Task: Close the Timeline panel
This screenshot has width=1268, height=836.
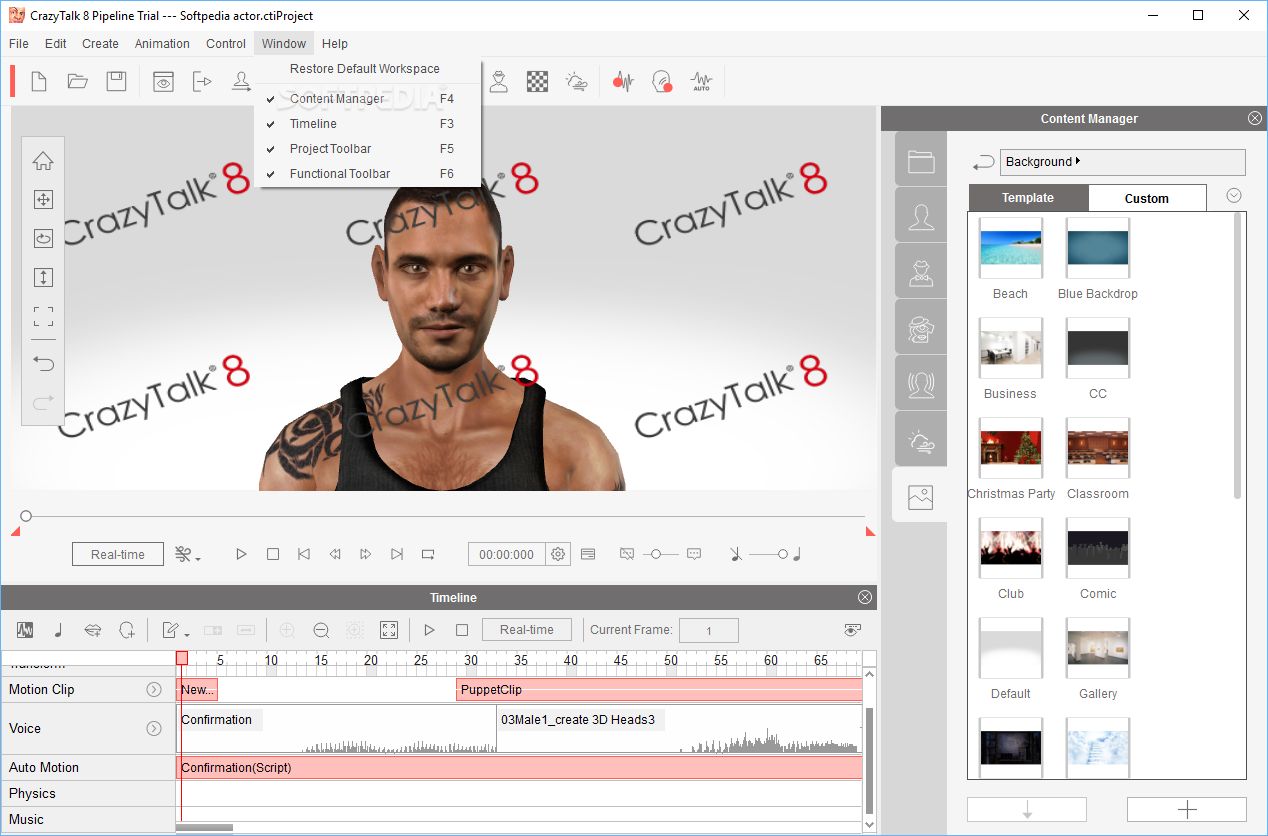Action: (x=865, y=597)
